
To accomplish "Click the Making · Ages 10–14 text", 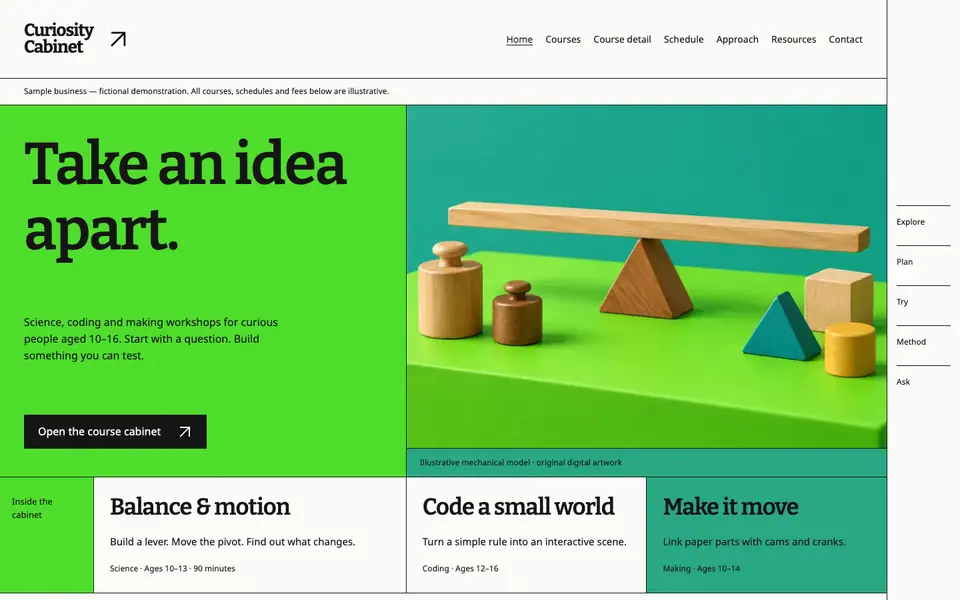I will (701, 568).
